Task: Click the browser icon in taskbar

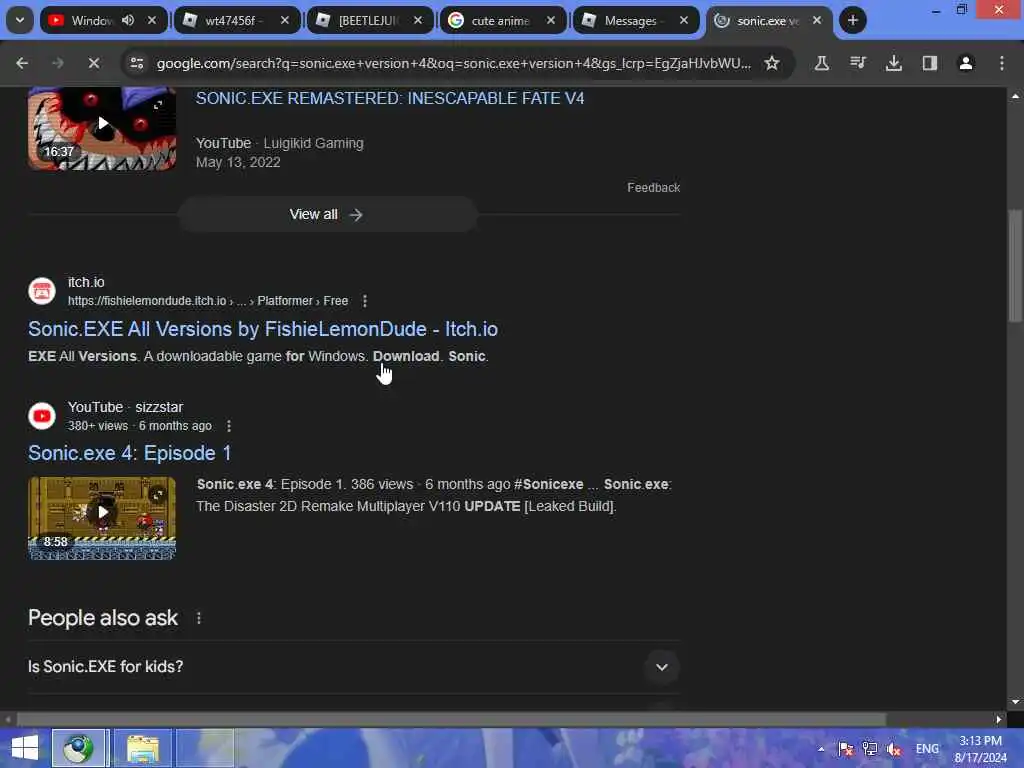Action: pos(78,748)
